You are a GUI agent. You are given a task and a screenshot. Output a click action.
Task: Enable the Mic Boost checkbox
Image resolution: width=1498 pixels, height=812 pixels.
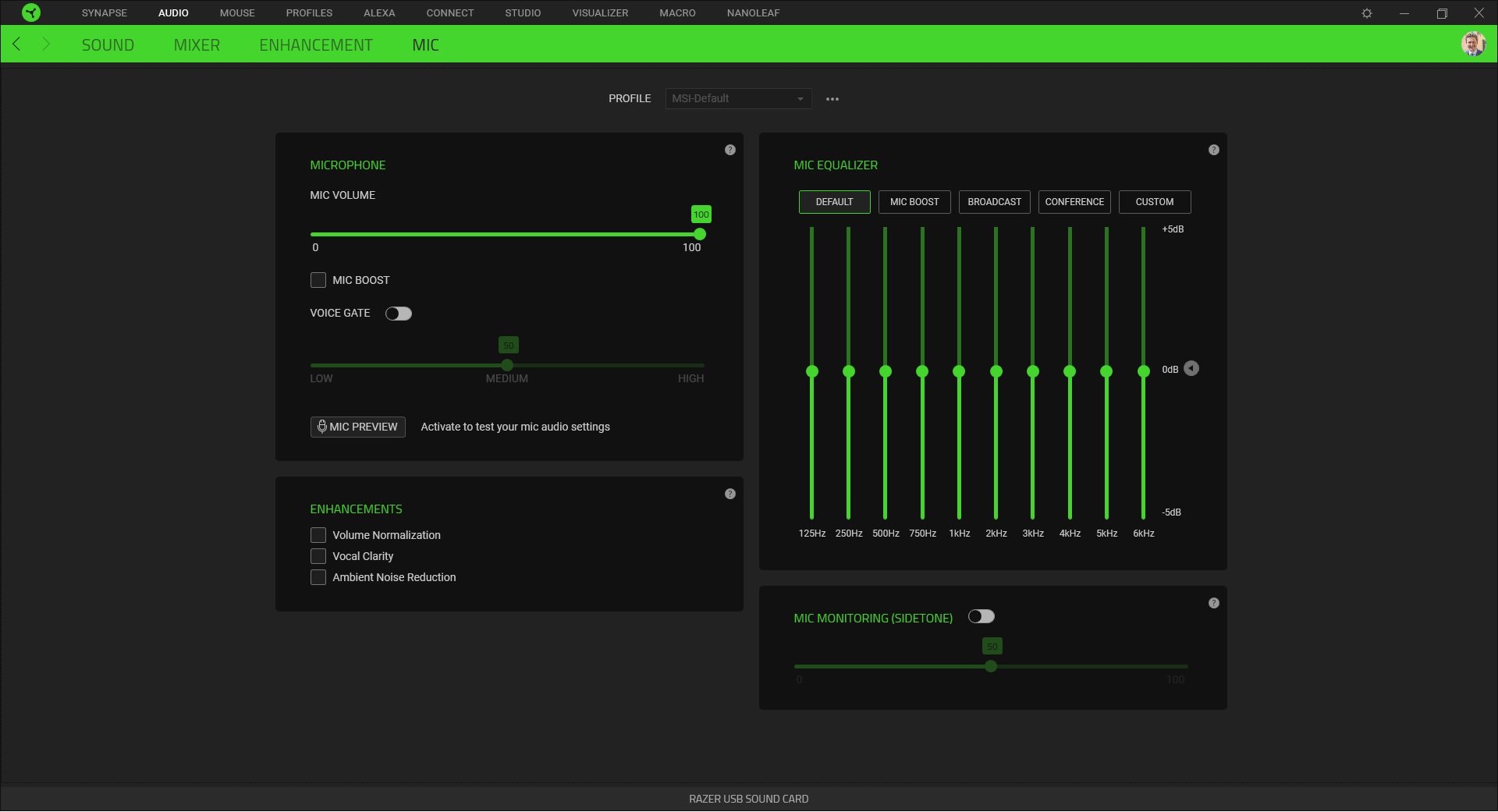[318, 280]
